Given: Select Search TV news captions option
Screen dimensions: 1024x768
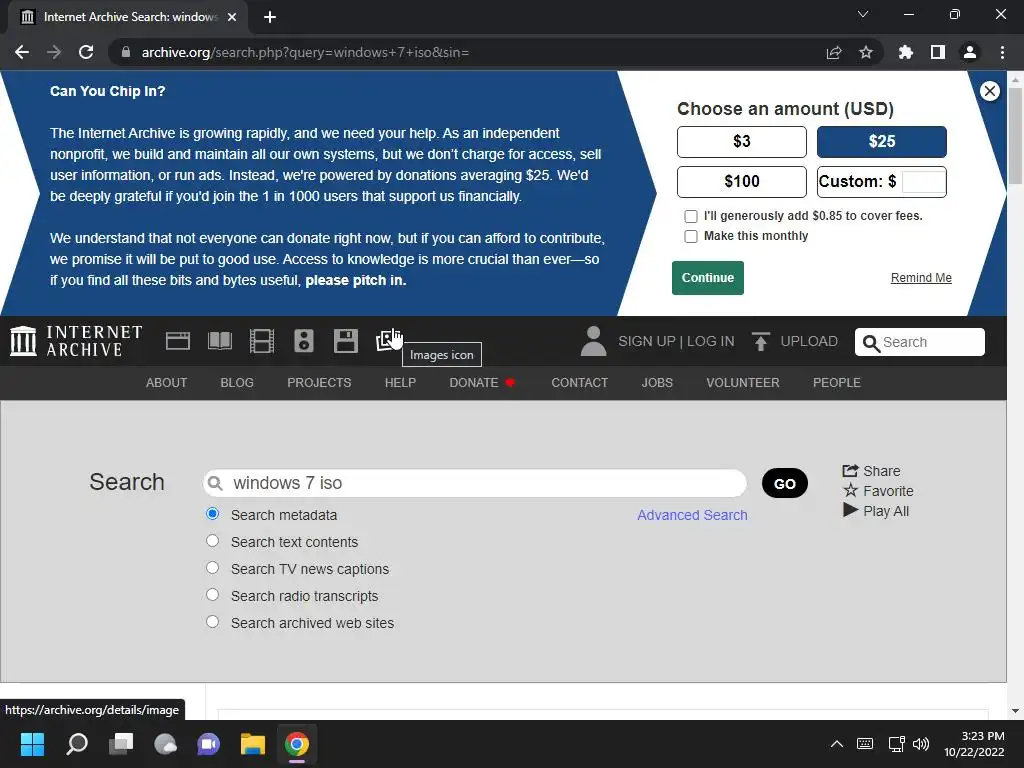Looking at the screenshot, I should coord(212,568).
